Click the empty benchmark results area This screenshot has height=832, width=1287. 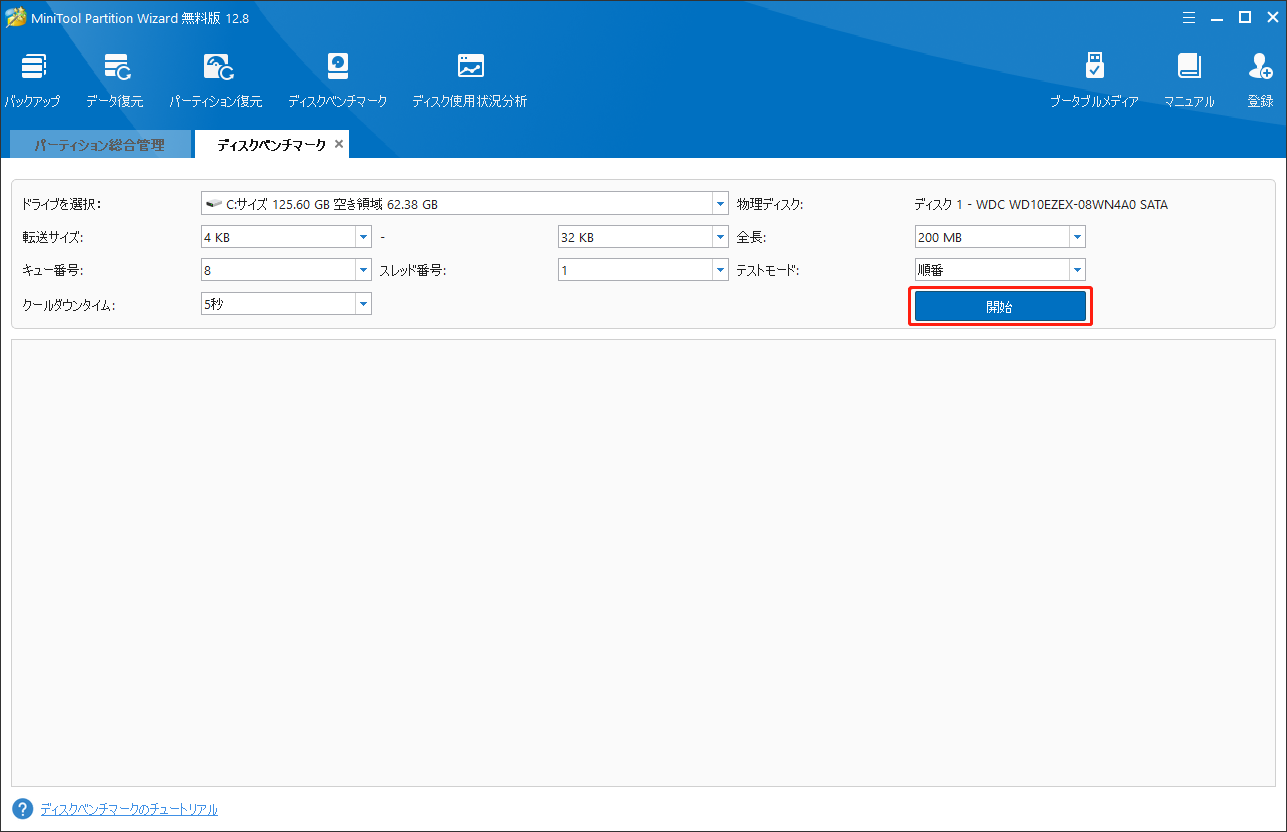[x=643, y=563]
